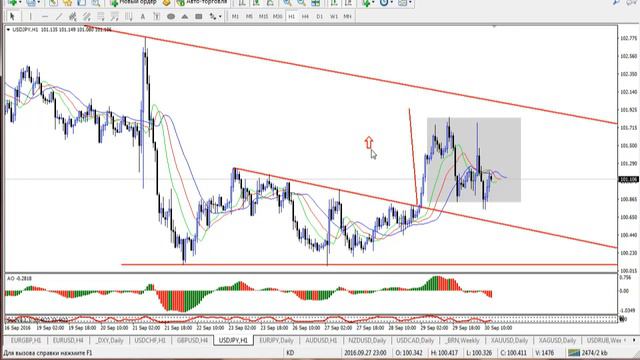Click the templates icon
The height and width of the screenshot is (360, 640).
pyautogui.click(x=402, y=3)
